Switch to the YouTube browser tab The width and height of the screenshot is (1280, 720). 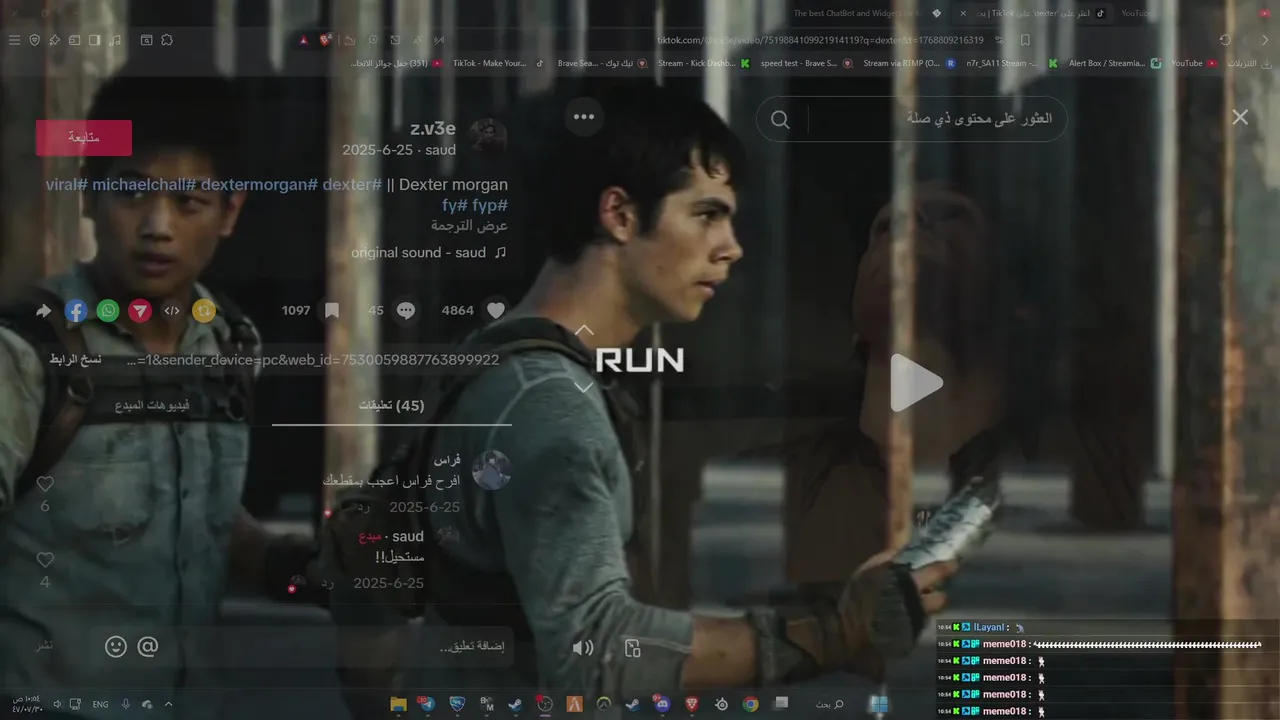pos(1137,14)
